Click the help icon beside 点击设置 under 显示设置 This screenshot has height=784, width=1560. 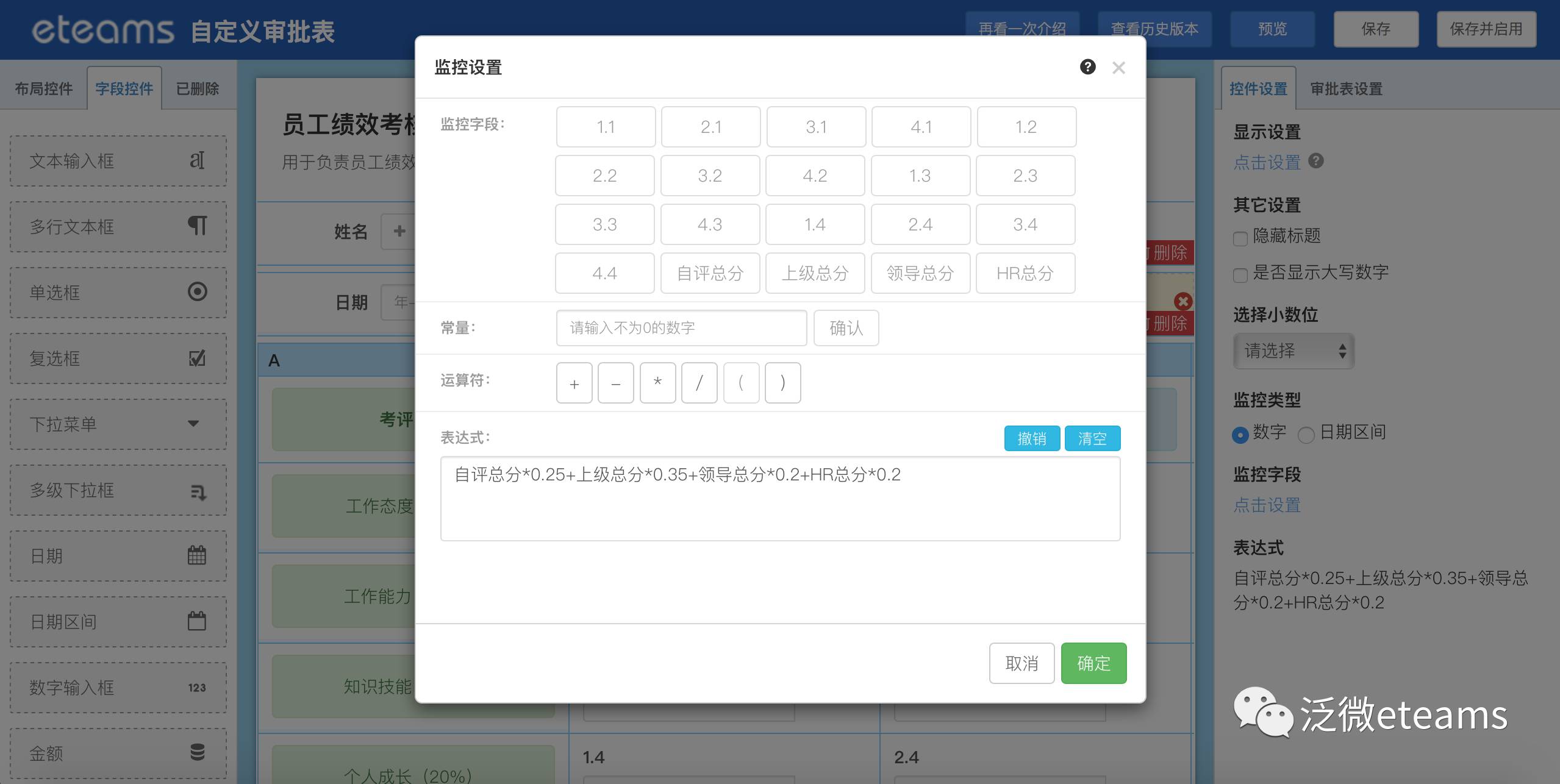[x=1317, y=162]
